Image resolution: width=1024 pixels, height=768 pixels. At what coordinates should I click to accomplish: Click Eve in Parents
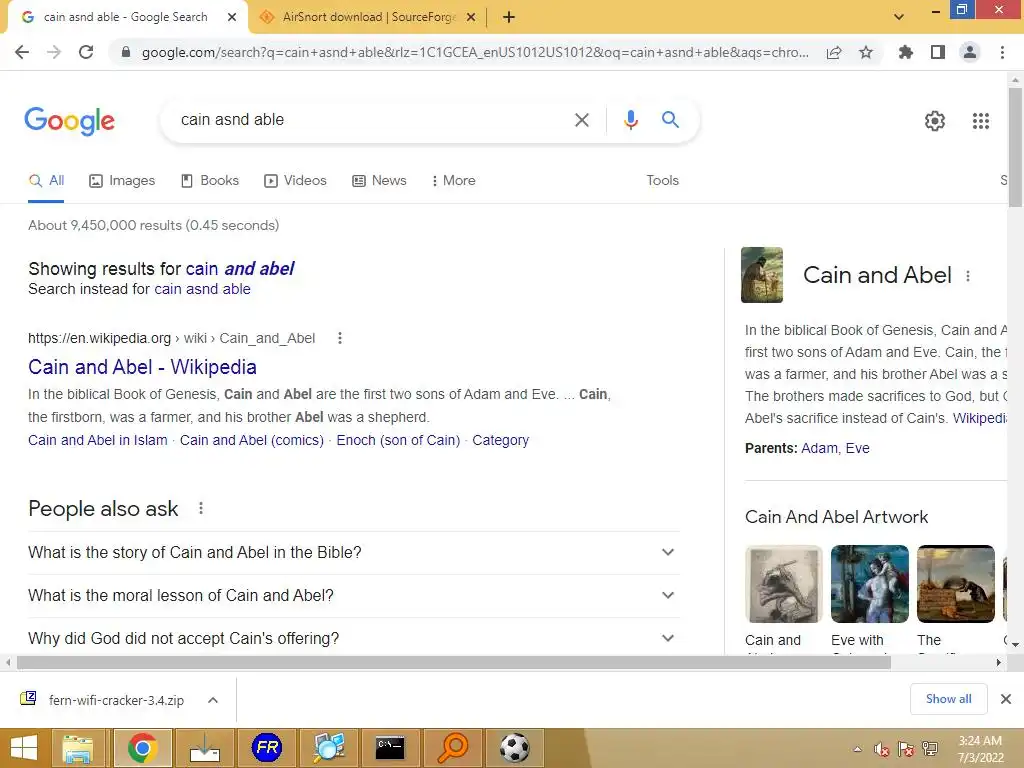click(857, 449)
